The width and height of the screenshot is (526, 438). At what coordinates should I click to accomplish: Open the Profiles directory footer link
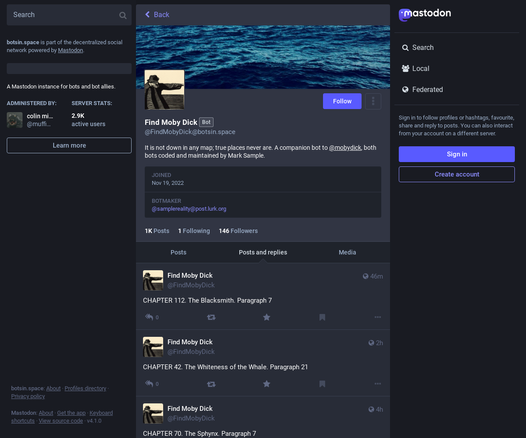click(x=85, y=388)
